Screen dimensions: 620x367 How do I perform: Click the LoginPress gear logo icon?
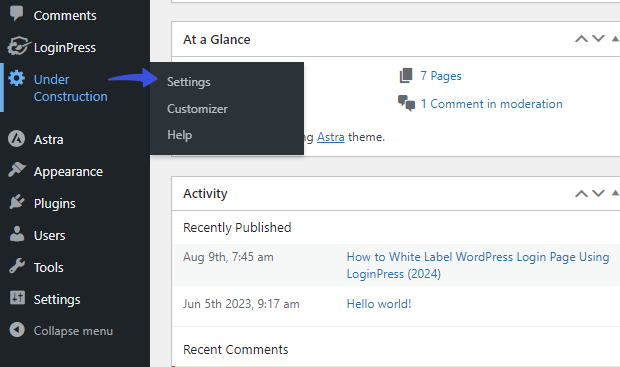(18, 46)
